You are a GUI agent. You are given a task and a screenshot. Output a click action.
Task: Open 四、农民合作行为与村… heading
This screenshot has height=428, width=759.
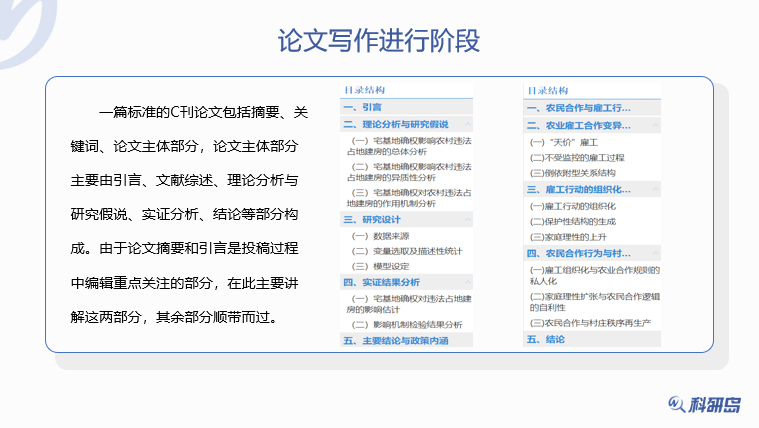click(578, 253)
